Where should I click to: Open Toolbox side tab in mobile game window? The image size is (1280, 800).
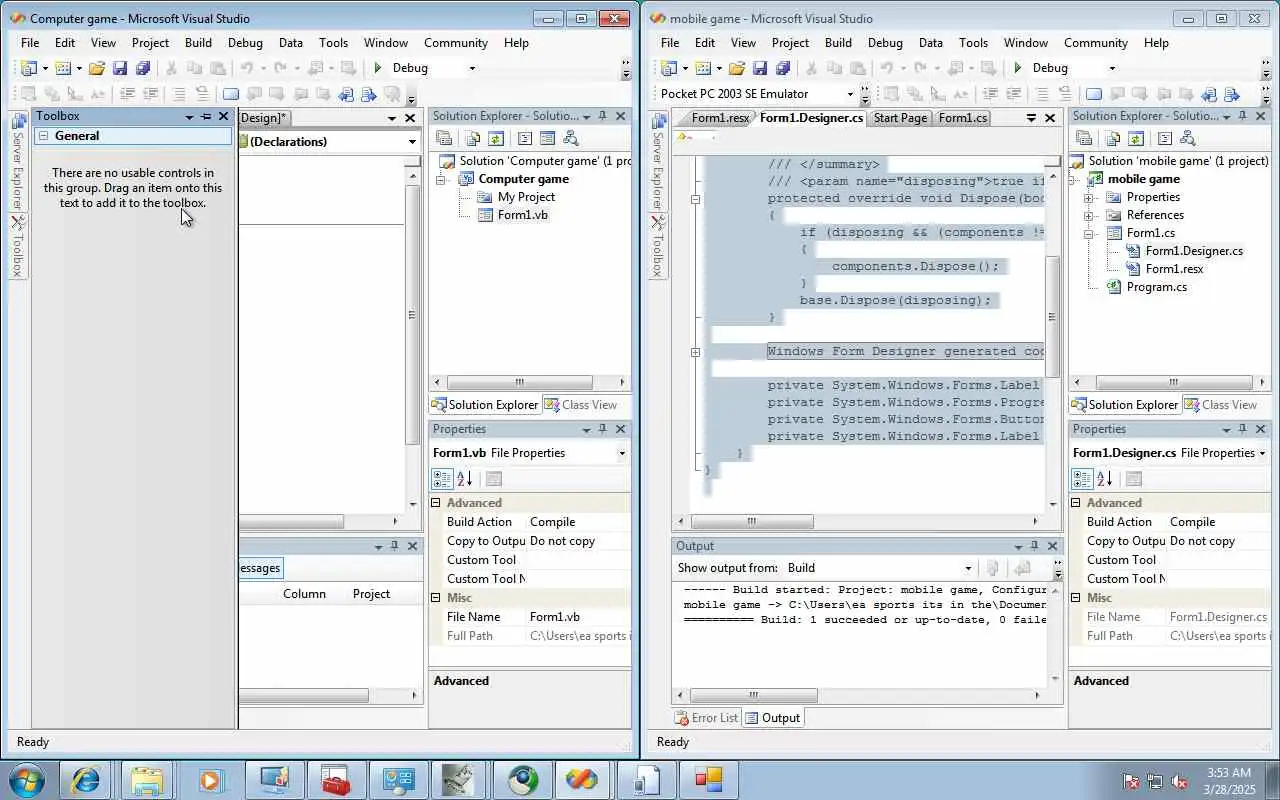(x=658, y=245)
